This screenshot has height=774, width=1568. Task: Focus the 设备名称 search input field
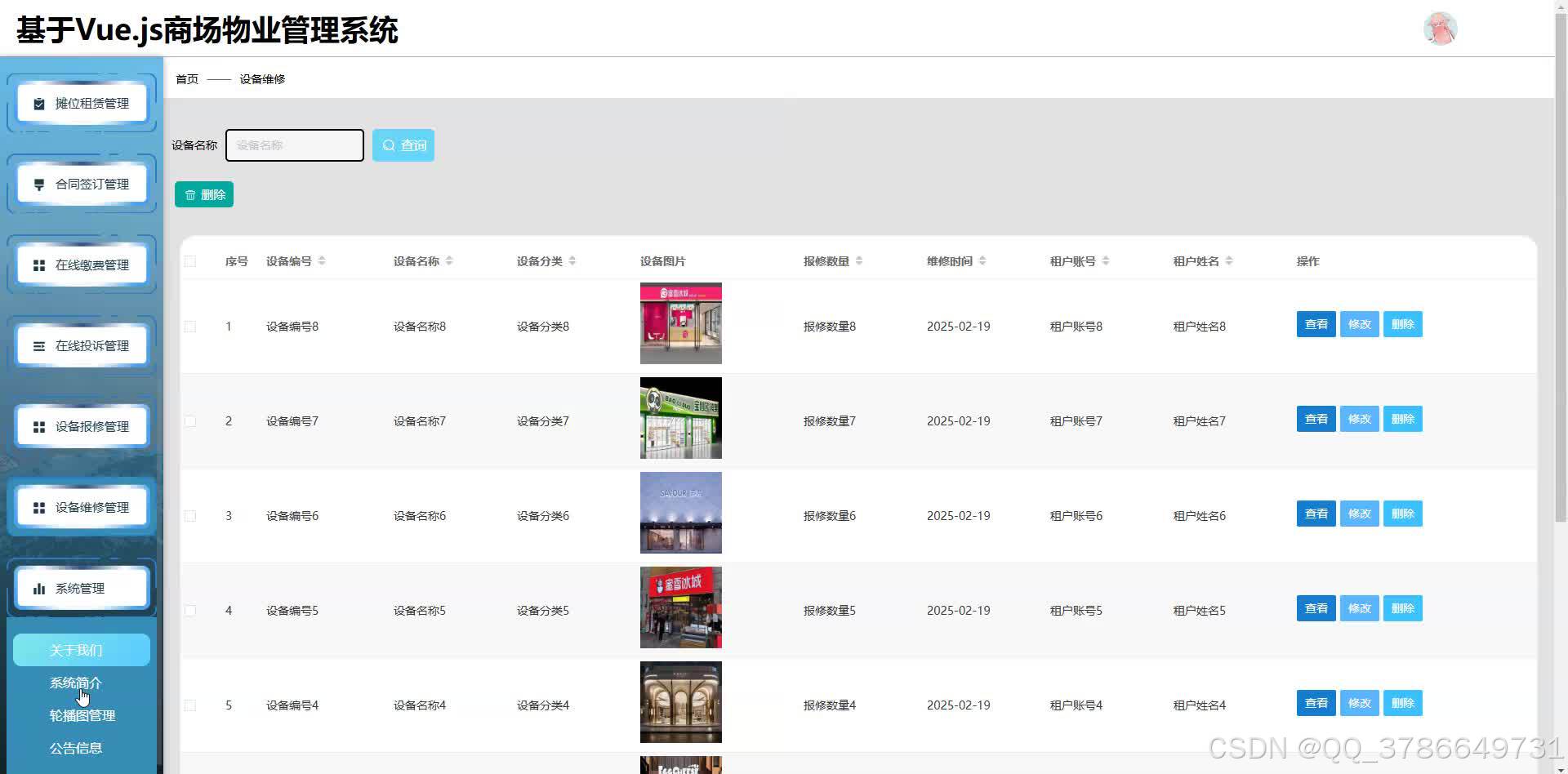pyautogui.click(x=295, y=145)
